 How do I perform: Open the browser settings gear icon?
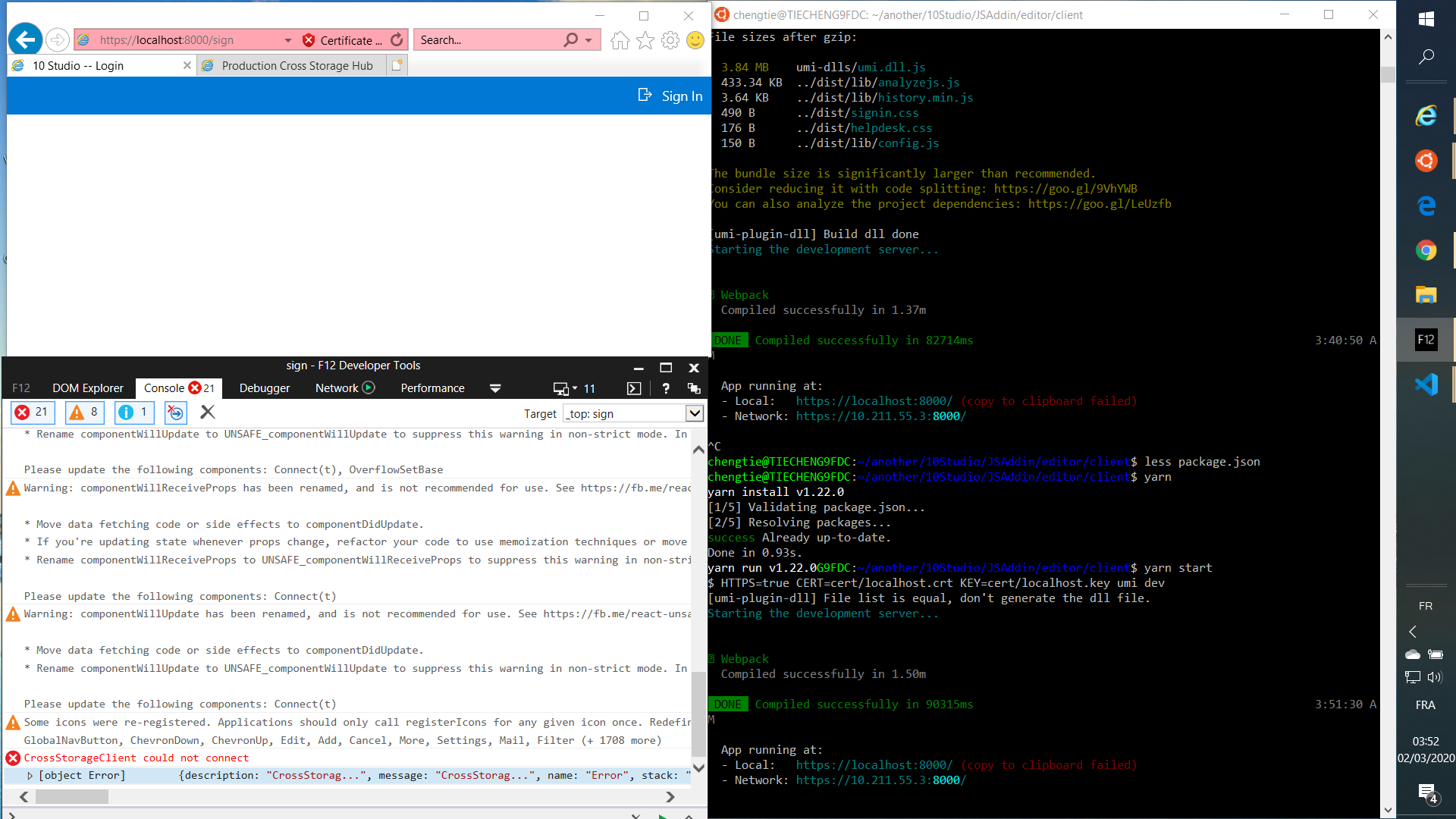[x=670, y=40]
